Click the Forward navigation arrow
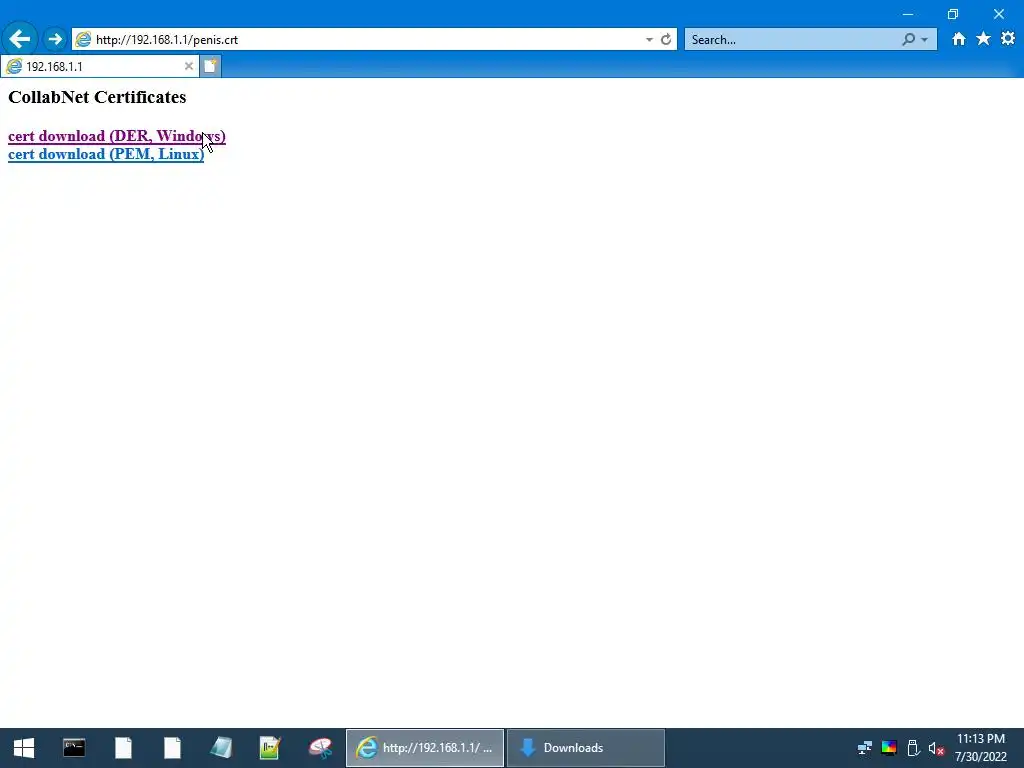 tap(55, 39)
